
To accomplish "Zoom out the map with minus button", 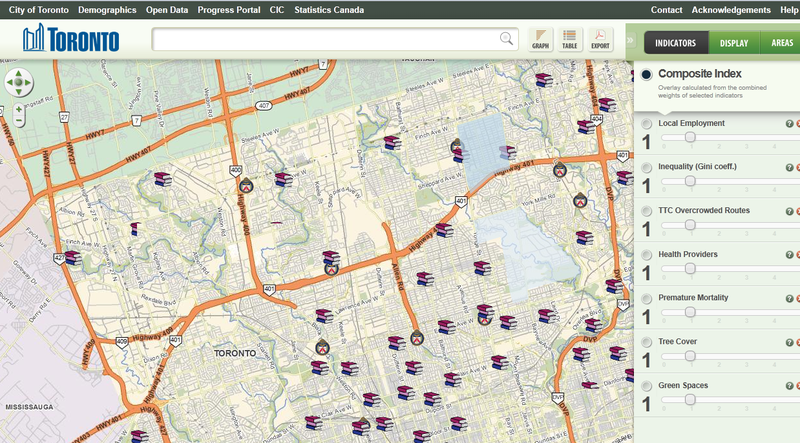I will coord(19,121).
